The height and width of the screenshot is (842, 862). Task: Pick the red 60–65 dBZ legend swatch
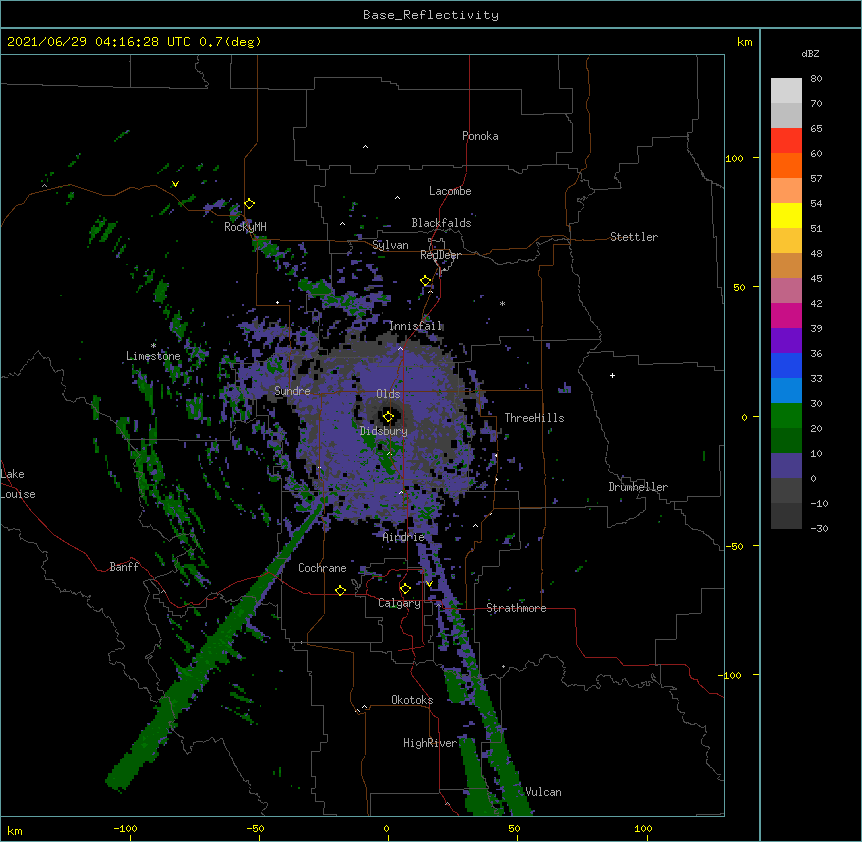[x=786, y=141]
